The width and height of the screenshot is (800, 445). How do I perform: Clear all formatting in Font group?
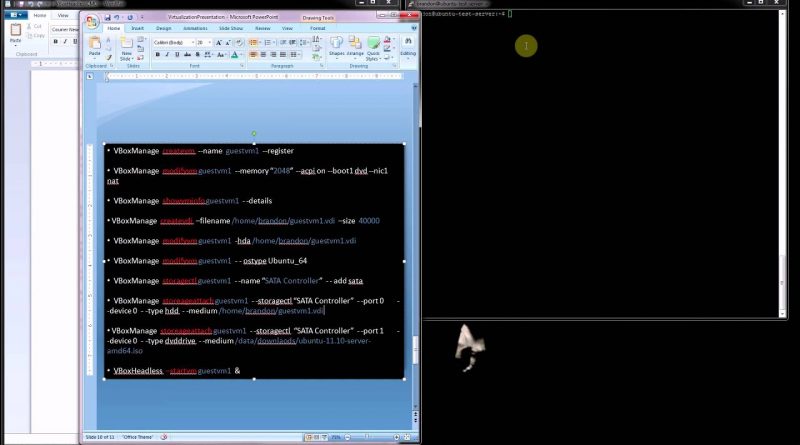pyautogui.click(x=239, y=42)
